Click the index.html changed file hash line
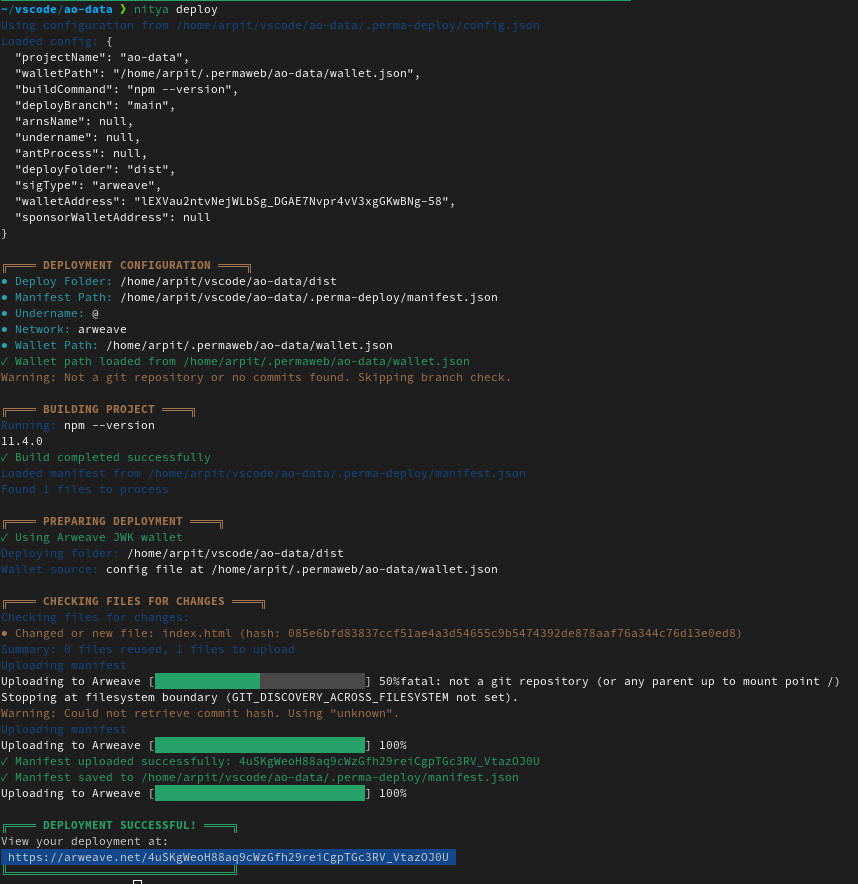Image resolution: width=858 pixels, height=884 pixels. (x=371, y=633)
